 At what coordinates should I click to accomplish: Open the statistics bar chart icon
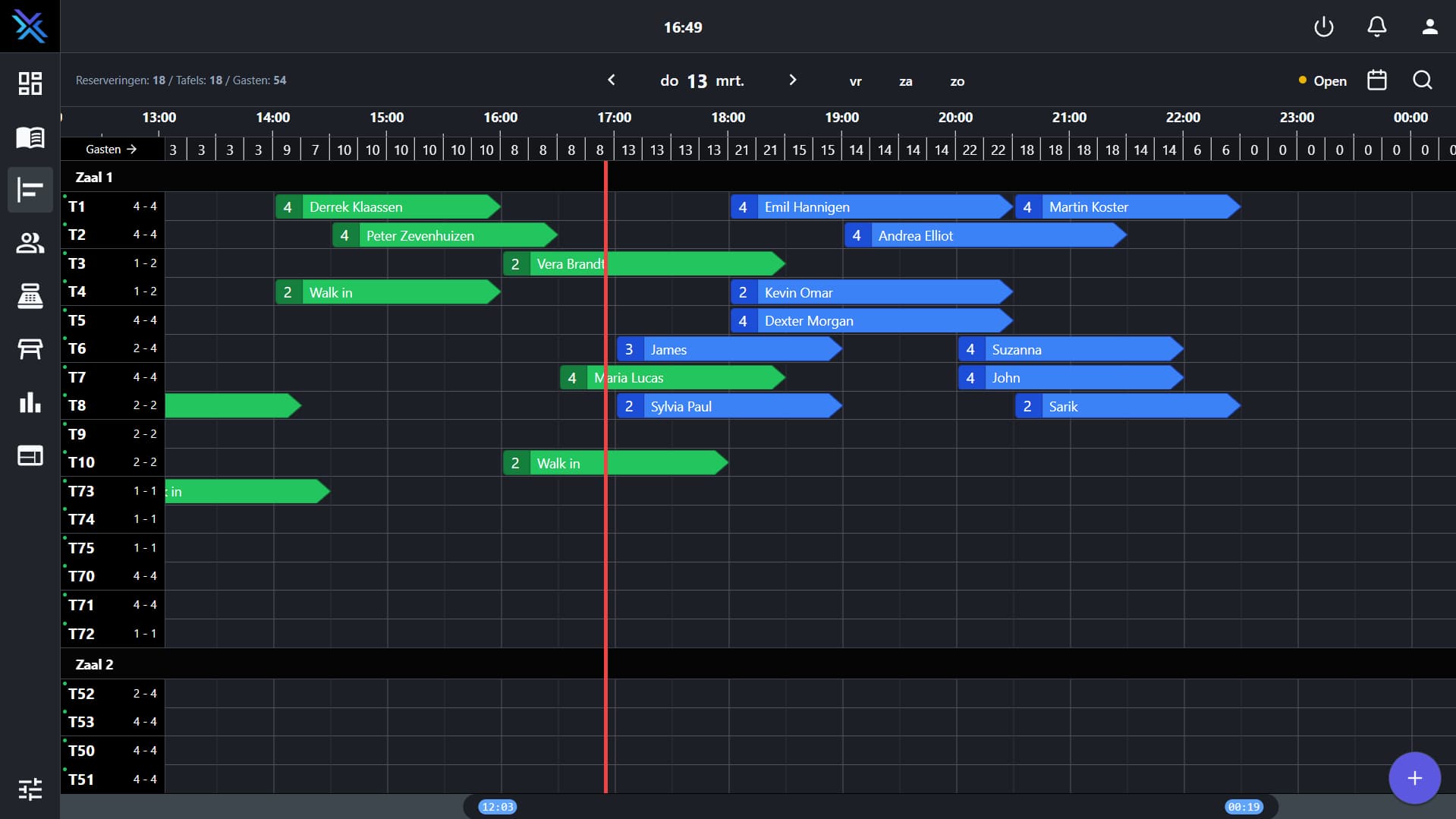click(x=30, y=402)
